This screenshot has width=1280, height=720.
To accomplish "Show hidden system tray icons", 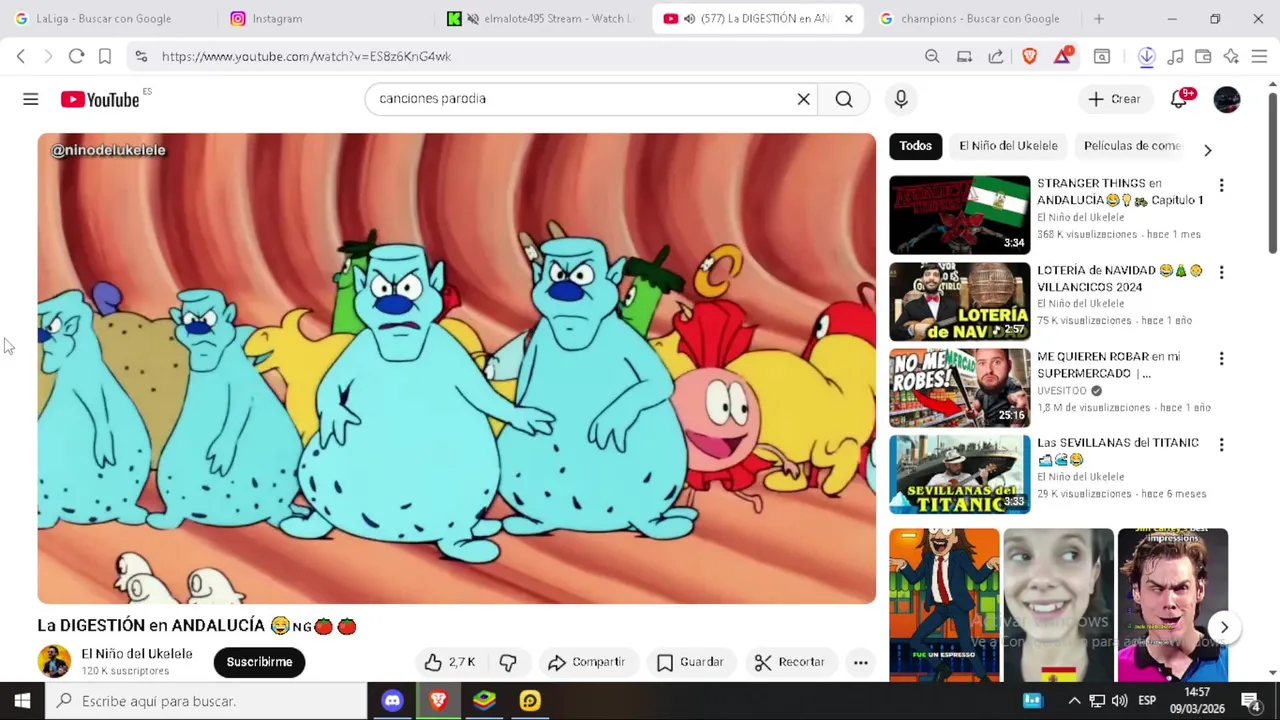I will click(x=1074, y=701).
